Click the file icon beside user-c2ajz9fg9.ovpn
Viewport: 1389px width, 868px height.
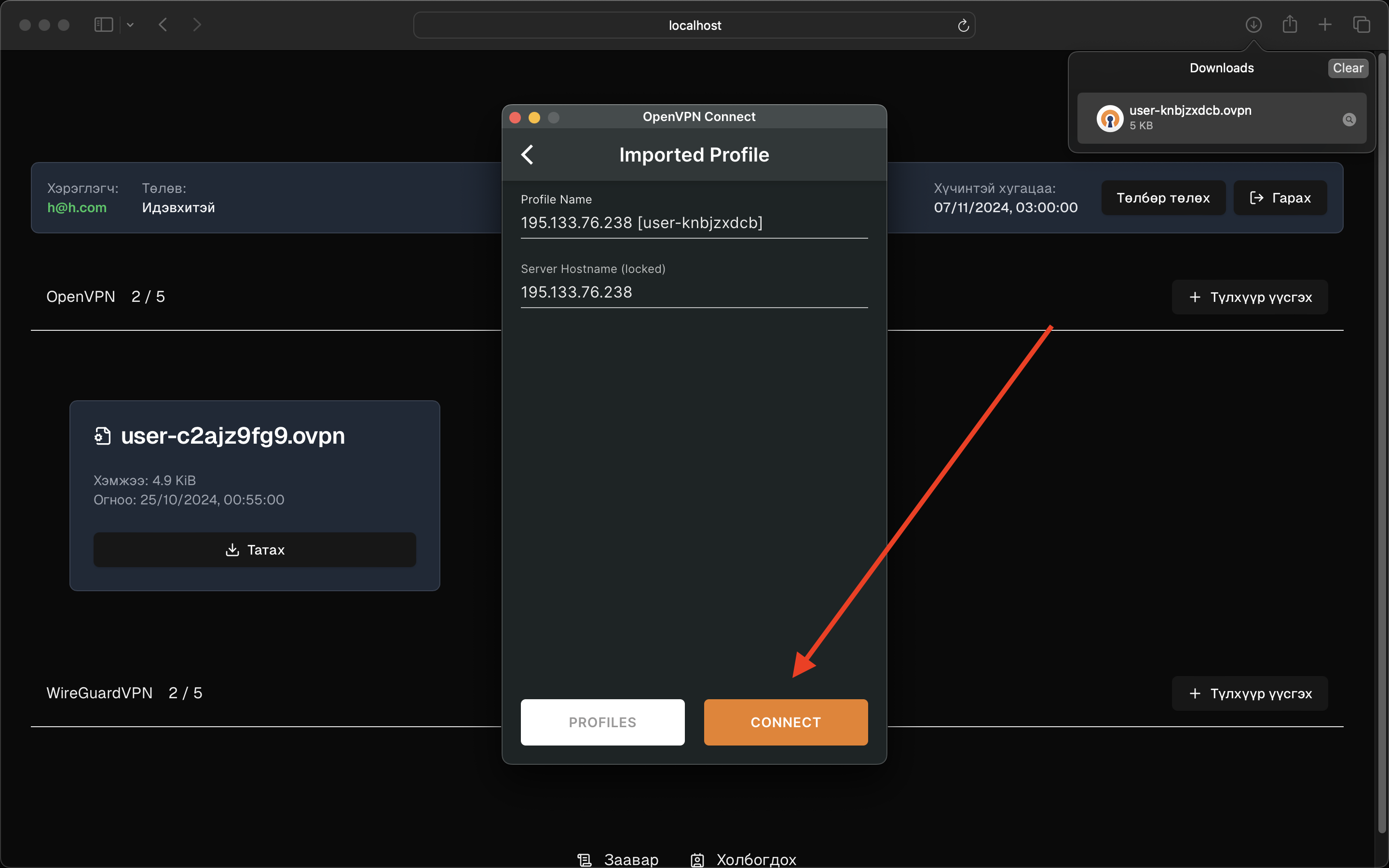[103, 436]
